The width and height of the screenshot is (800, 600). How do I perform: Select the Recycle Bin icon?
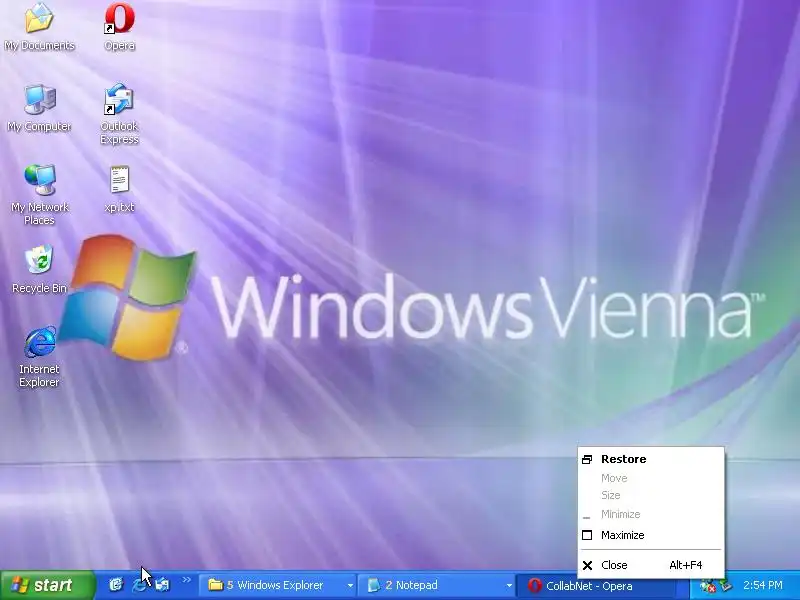tap(39, 269)
